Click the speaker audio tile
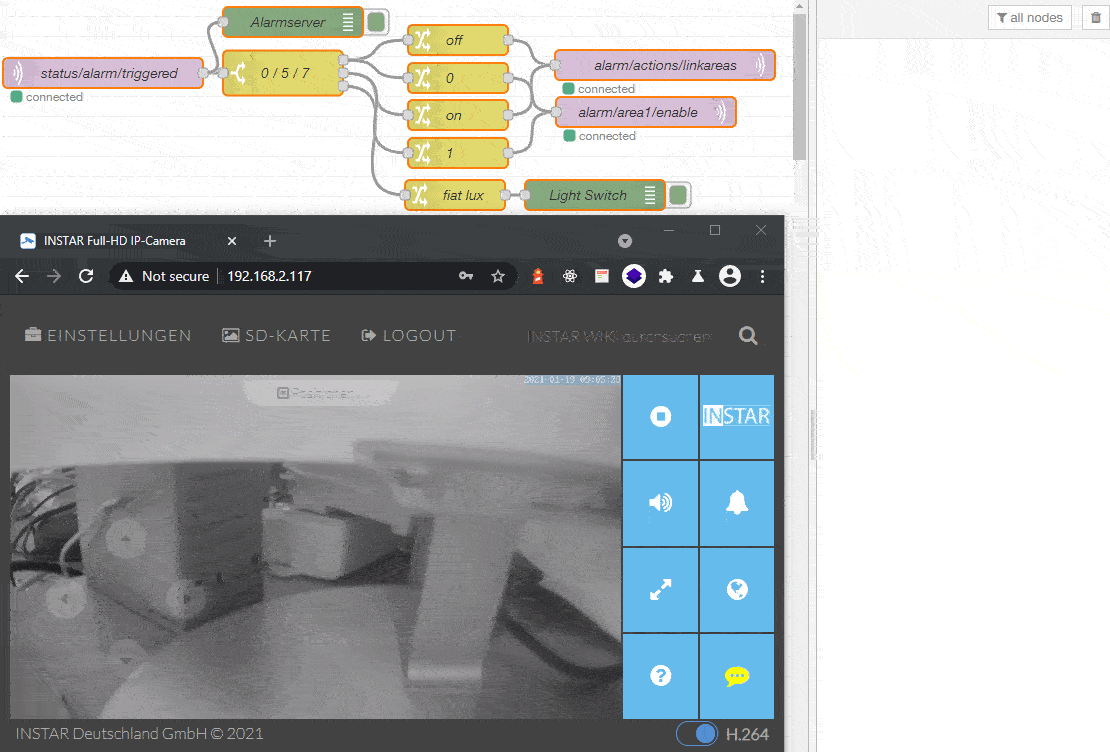This screenshot has width=1110, height=752. 660,503
